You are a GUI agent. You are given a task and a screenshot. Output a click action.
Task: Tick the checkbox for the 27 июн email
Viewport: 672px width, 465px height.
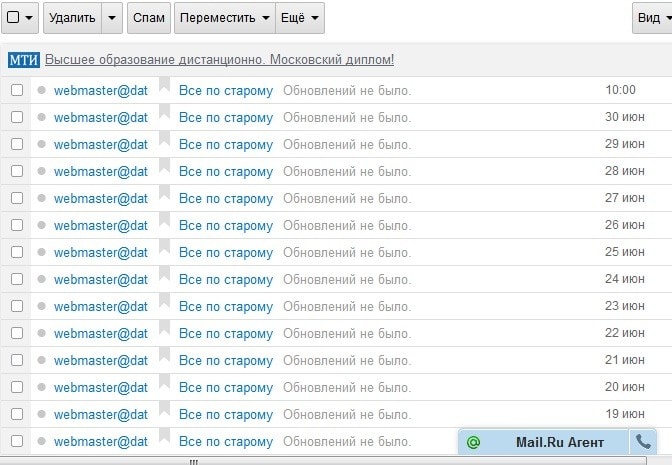click(x=17, y=198)
